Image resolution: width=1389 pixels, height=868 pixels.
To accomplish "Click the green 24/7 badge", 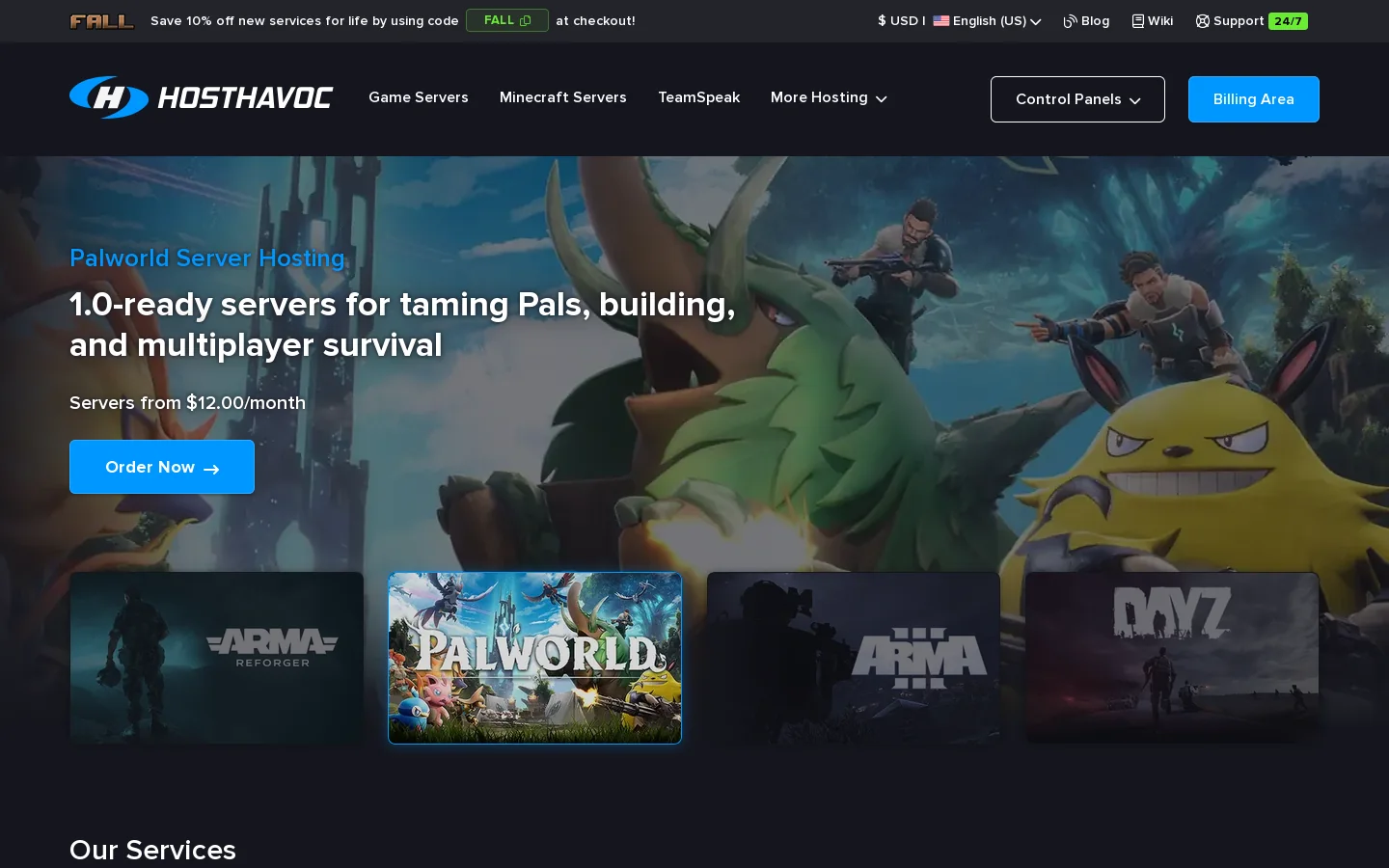I will 1288,21.
